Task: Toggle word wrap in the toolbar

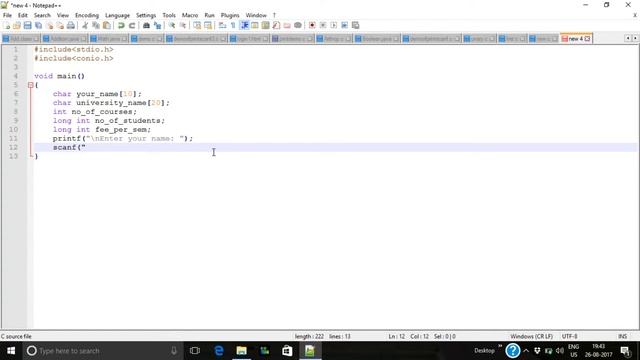Action: [x=222, y=25]
